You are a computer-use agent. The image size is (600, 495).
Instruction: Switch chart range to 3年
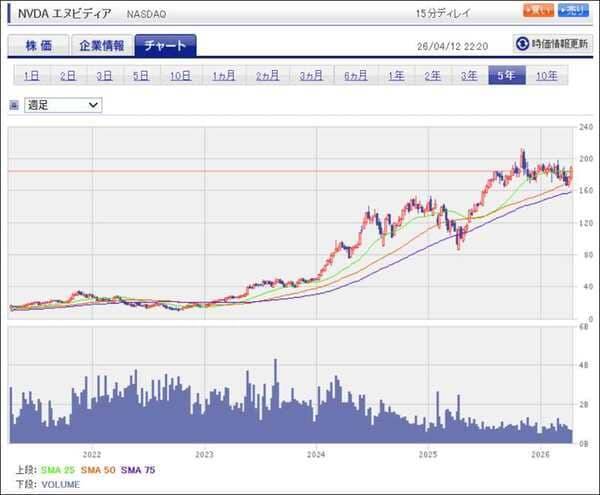(469, 76)
